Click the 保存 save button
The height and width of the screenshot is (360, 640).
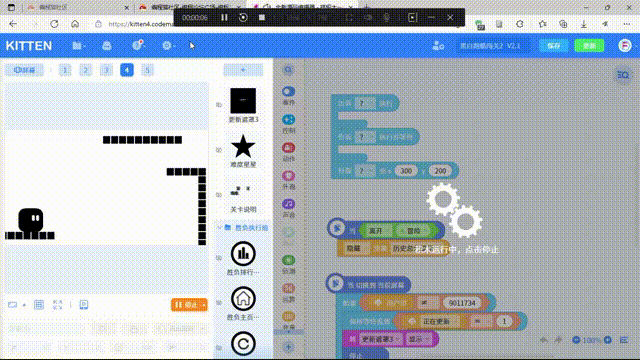[553, 46]
